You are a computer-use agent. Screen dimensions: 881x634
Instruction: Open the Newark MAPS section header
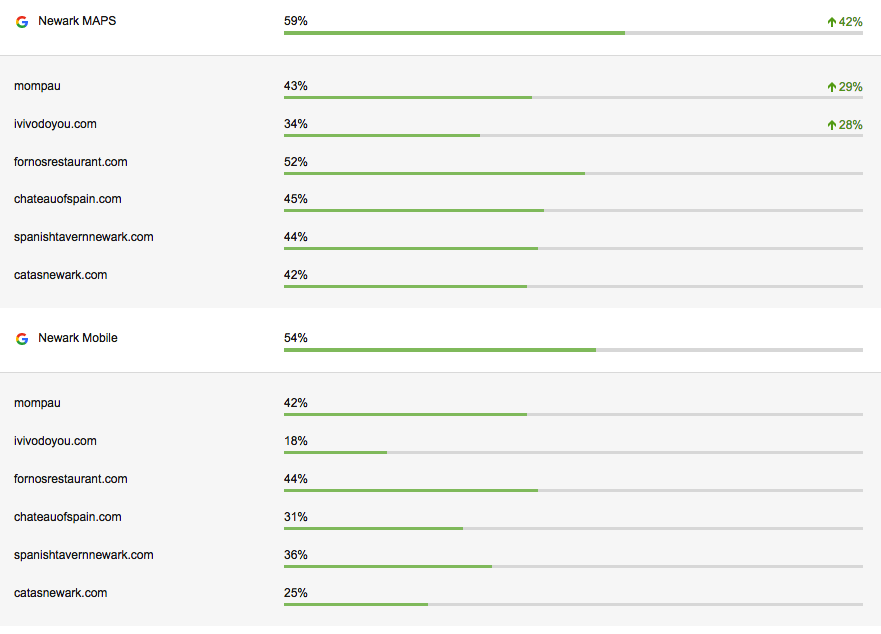tap(77, 20)
